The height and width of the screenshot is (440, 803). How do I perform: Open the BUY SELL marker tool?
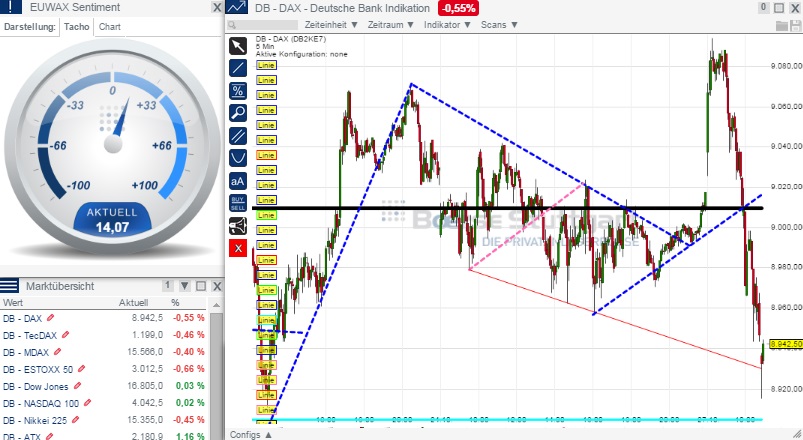[238, 203]
